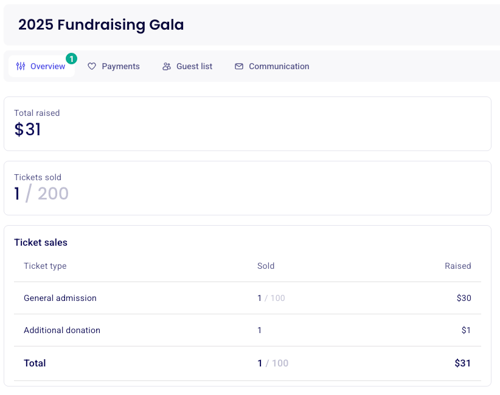Viewport: 500px width, 395px height.
Task: Click the Sold column header
Action: pyautogui.click(x=266, y=266)
